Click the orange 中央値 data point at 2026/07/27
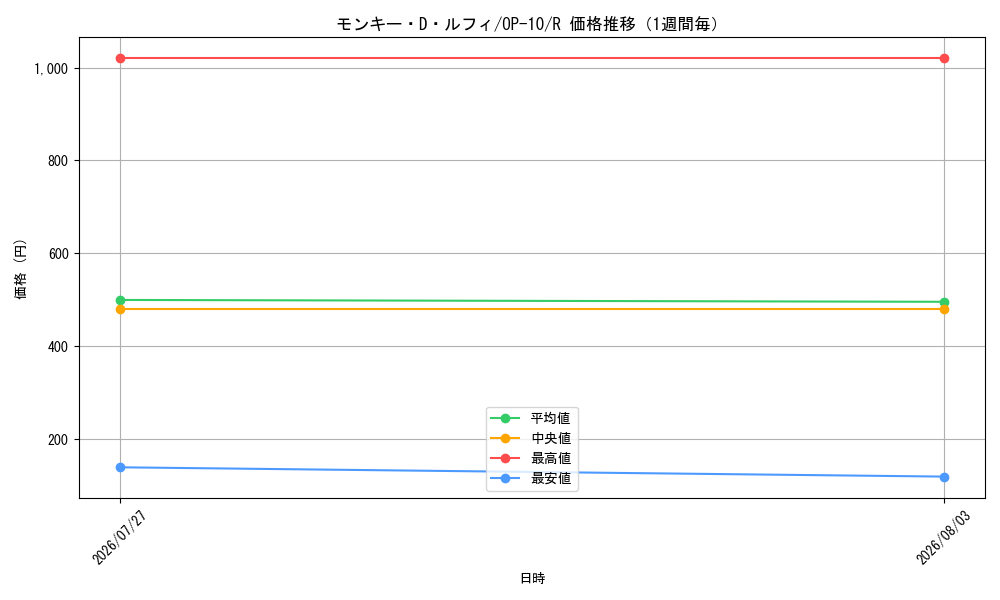The height and width of the screenshot is (600, 1000). pyautogui.click(x=121, y=309)
